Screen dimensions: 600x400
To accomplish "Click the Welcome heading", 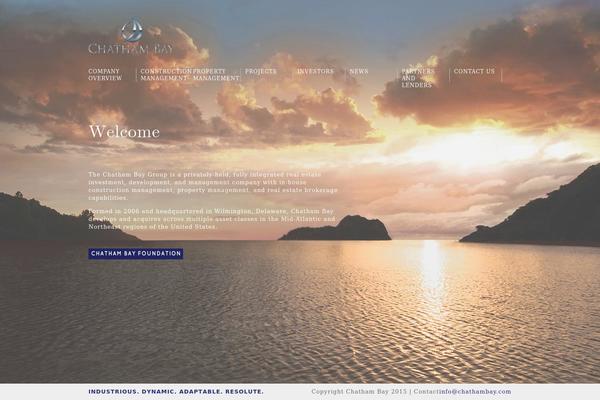I will tap(124, 132).
